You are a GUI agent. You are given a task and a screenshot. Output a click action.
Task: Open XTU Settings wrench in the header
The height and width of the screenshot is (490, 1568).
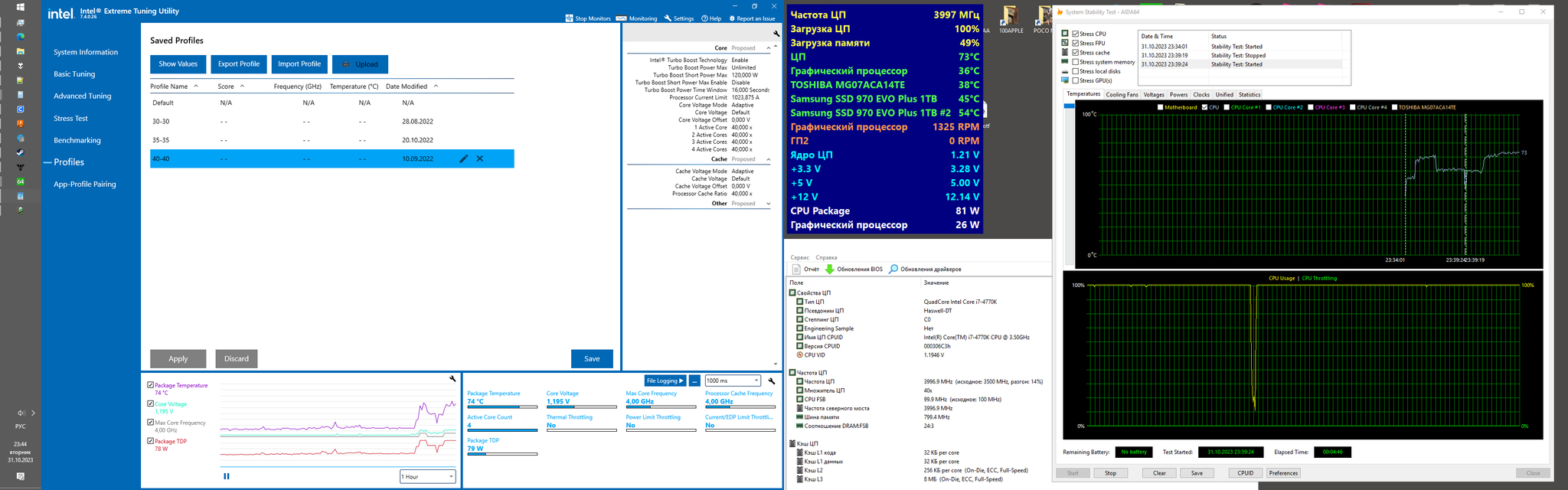point(668,18)
